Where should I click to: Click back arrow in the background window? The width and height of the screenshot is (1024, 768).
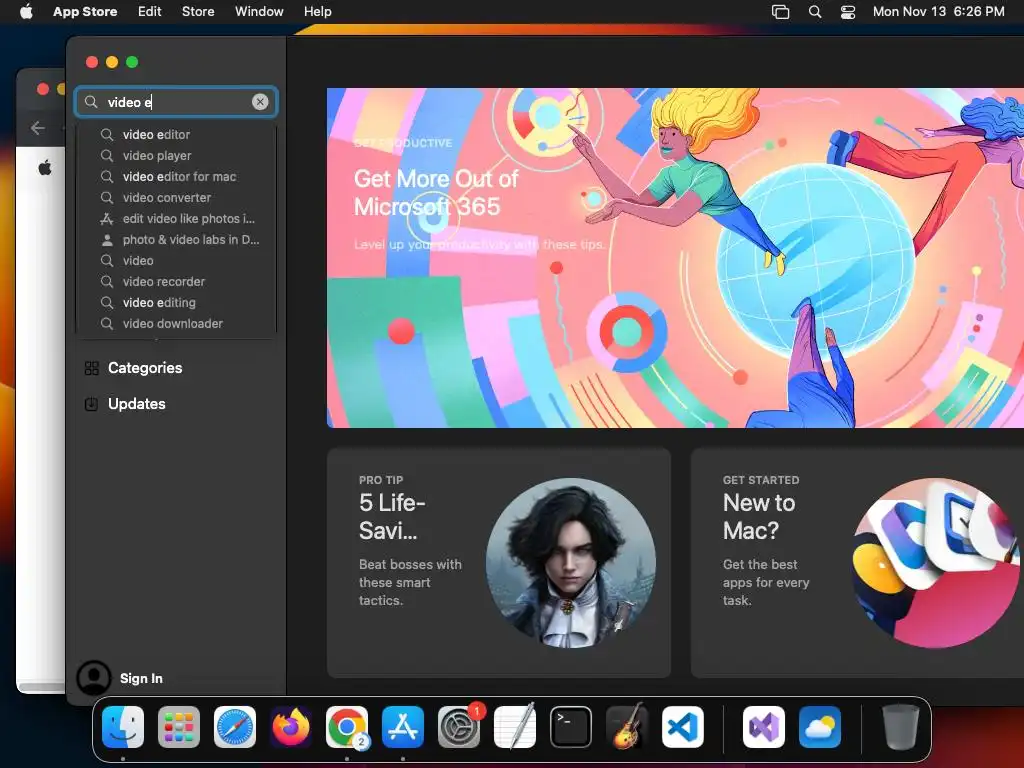(38, 128)
